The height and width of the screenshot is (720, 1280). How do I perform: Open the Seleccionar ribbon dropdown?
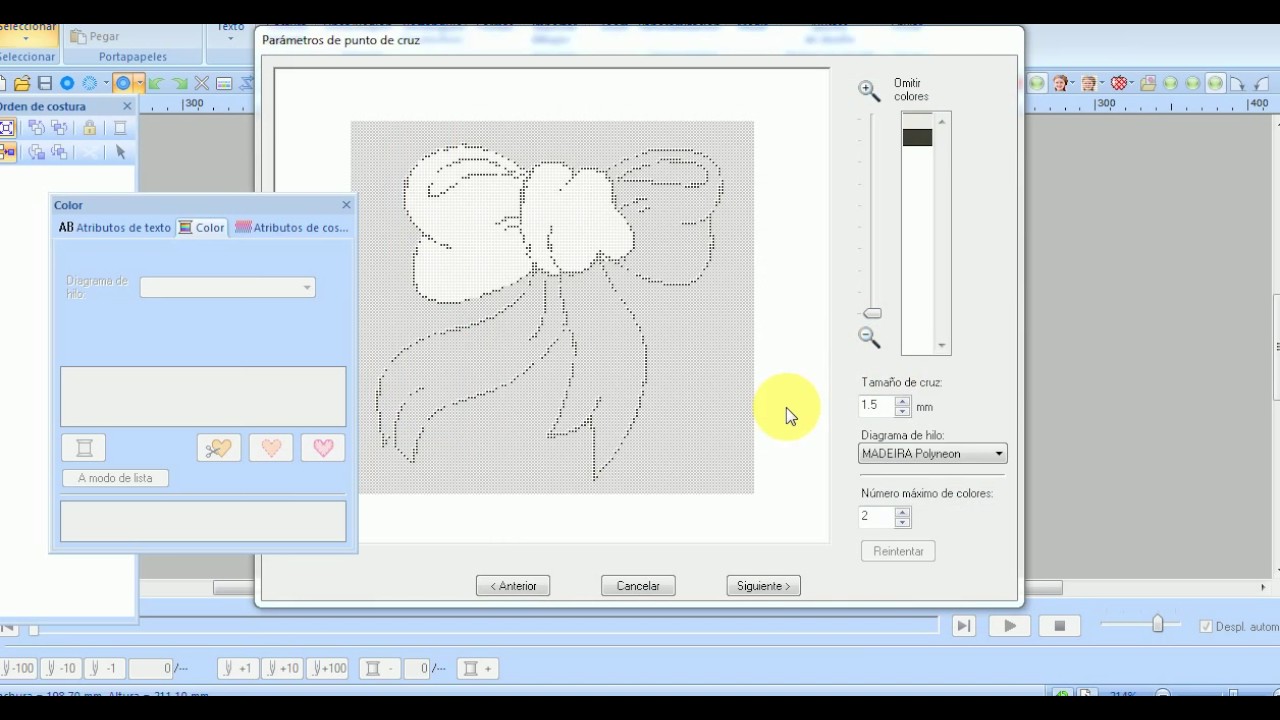point(27,38)
